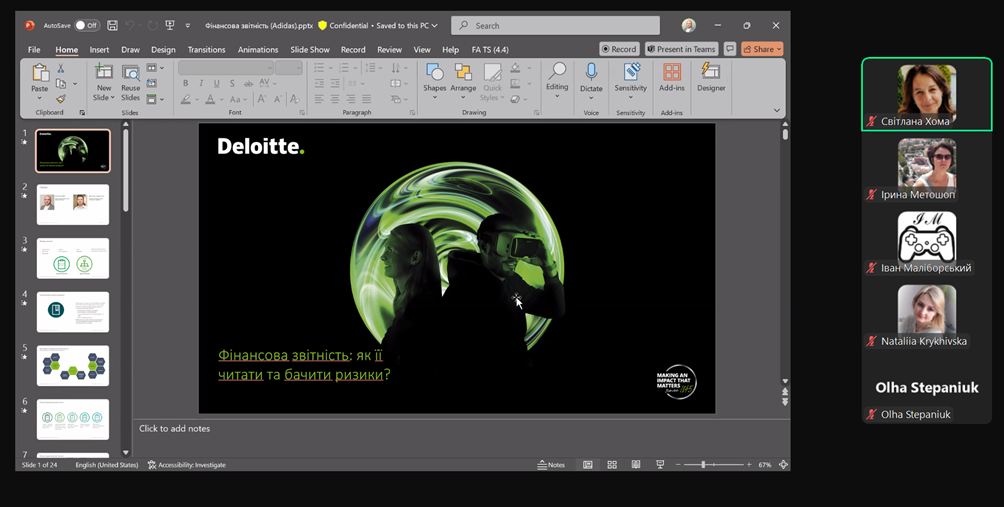Viewport: 1004px width, 507px height.
Task: Switch to the Design tab
Action: click(x=163, y=49)
